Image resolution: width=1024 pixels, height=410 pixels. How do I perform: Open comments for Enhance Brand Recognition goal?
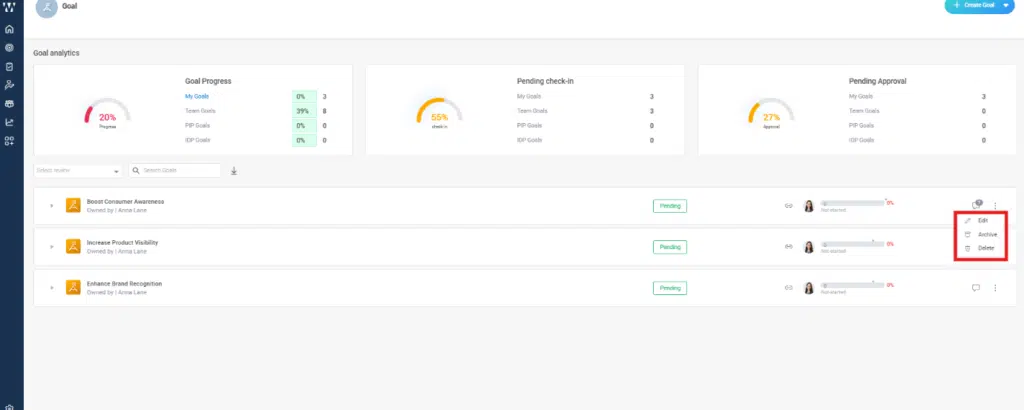click(x=976, y=288)
